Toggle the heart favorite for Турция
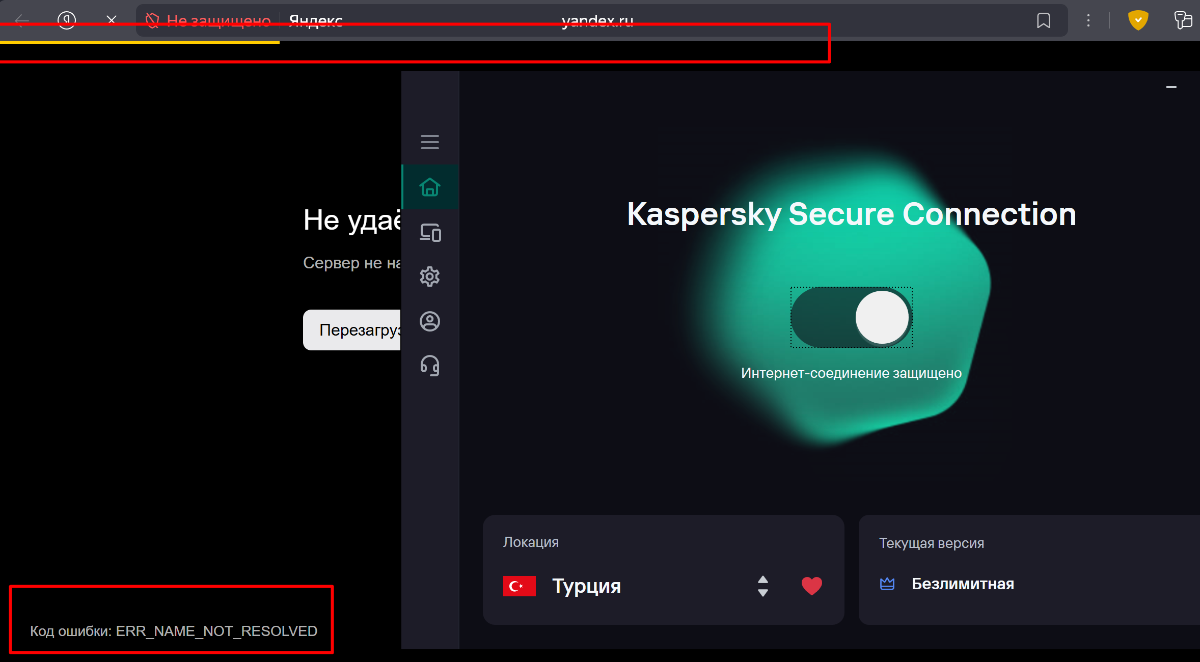 tap(812, 586)
